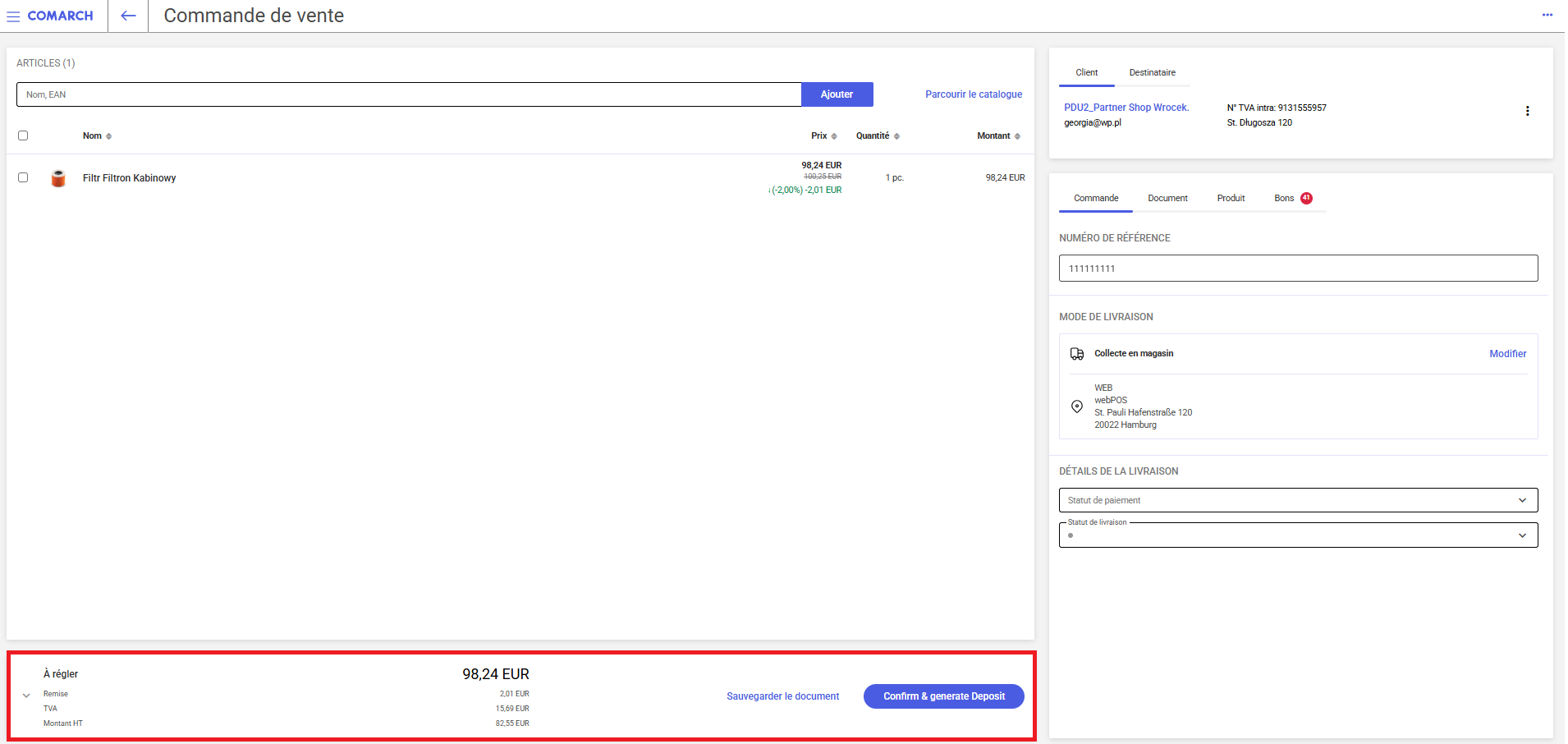Click the location pin icon
1568x744 pixels.
(x=1077, y=406)
